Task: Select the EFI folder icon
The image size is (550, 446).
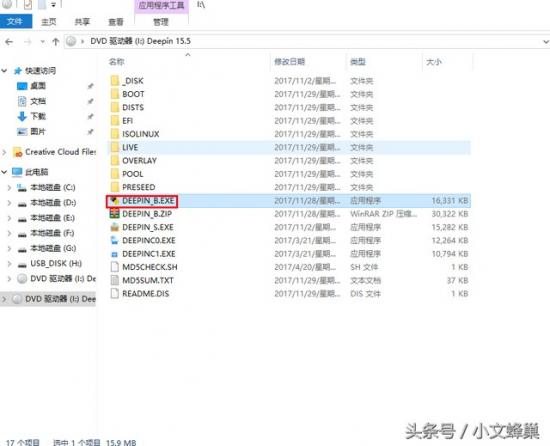Action: point(115,121)
